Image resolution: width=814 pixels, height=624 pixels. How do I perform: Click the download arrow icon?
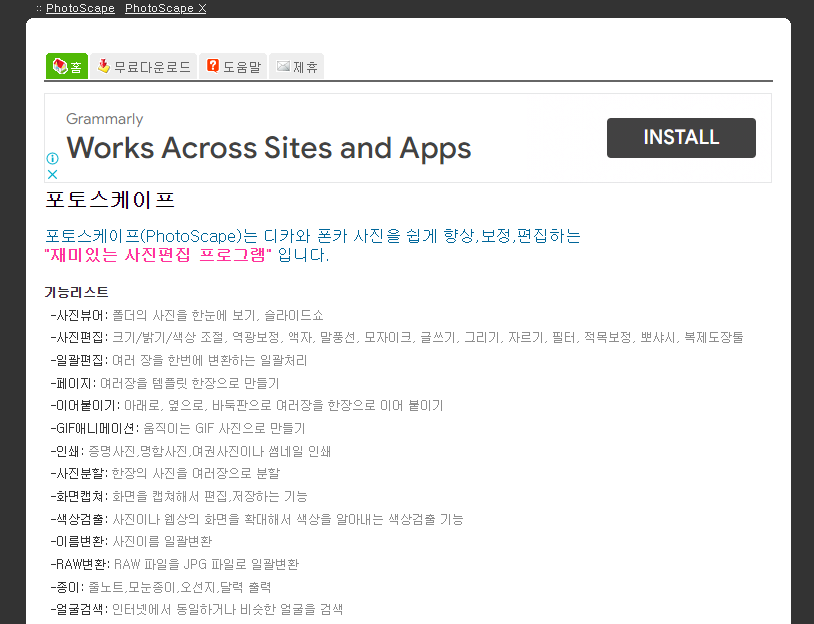click(x=104, y=66)
